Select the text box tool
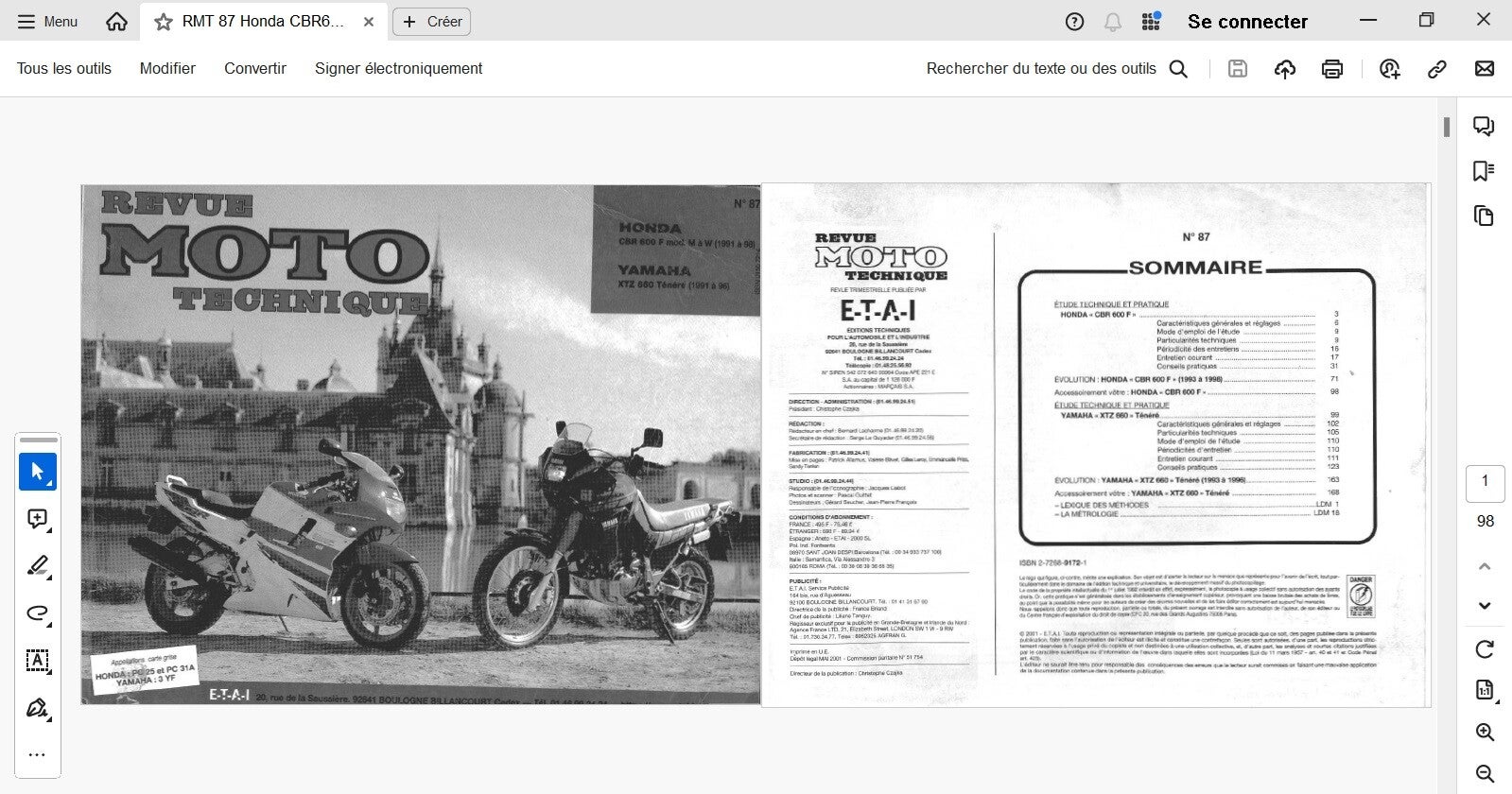Screen dimensions: 1512x794 point(38,661)
